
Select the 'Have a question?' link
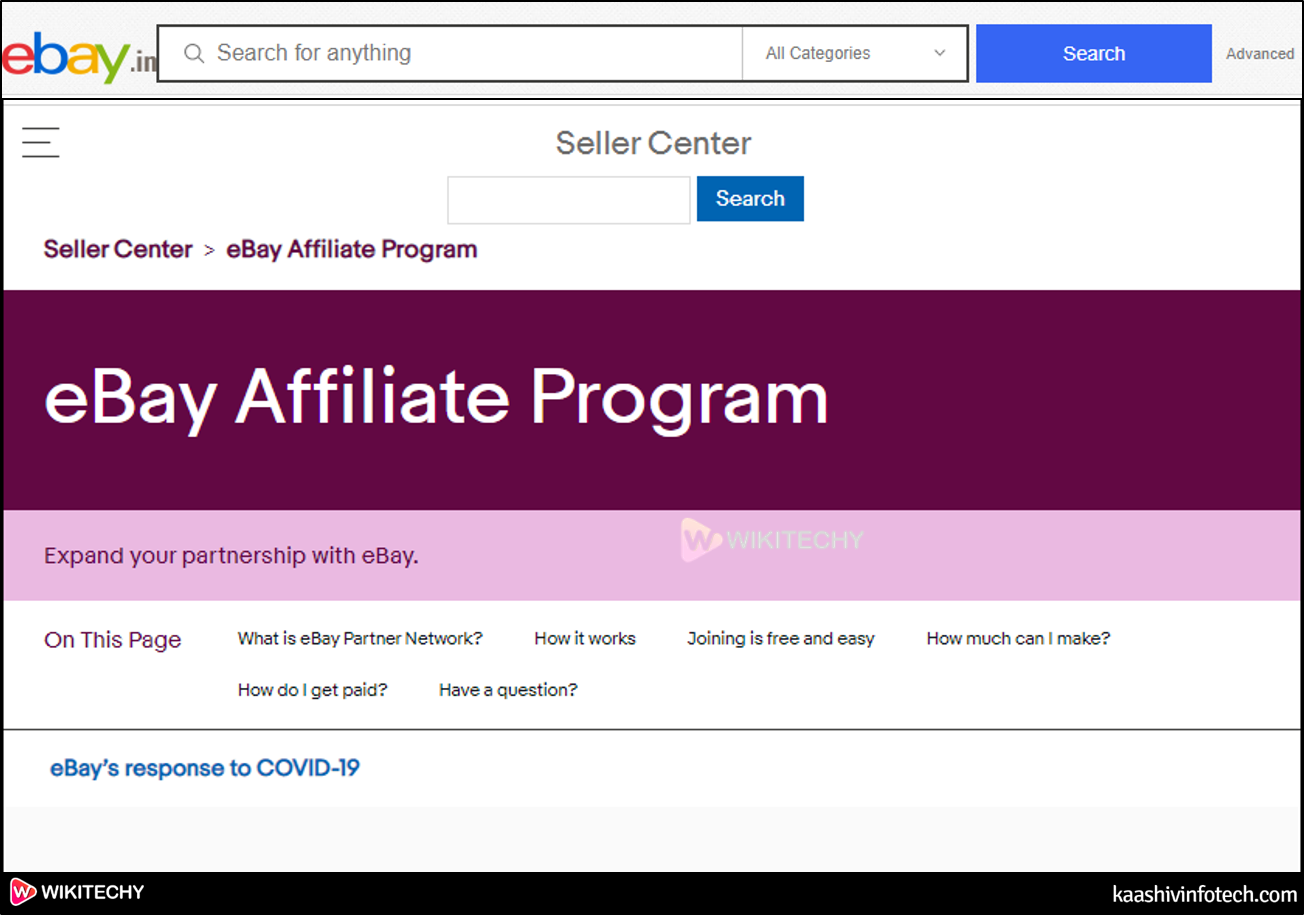(x=508, y=690)
